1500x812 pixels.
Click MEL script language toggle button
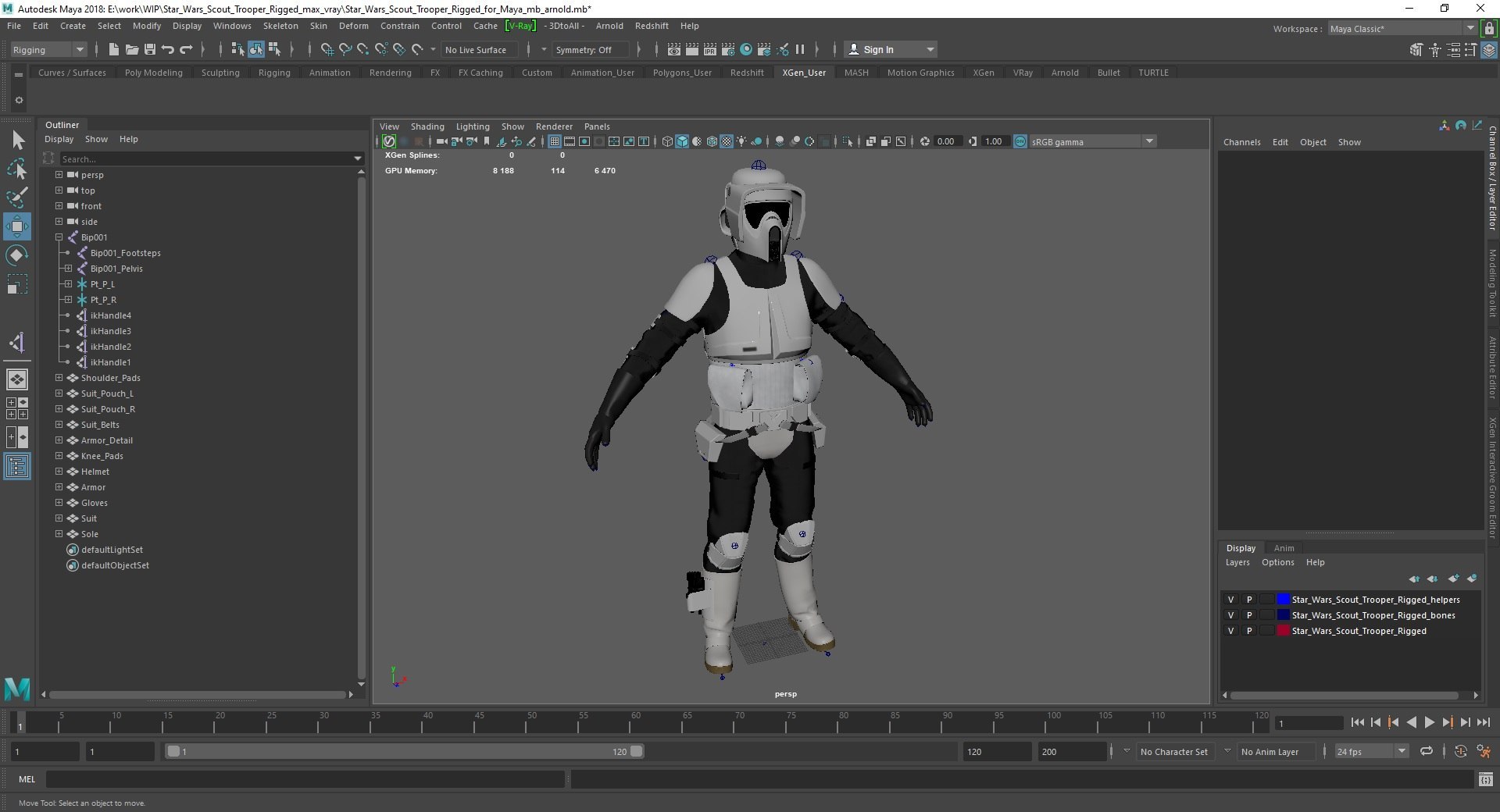tap(27, 779)
